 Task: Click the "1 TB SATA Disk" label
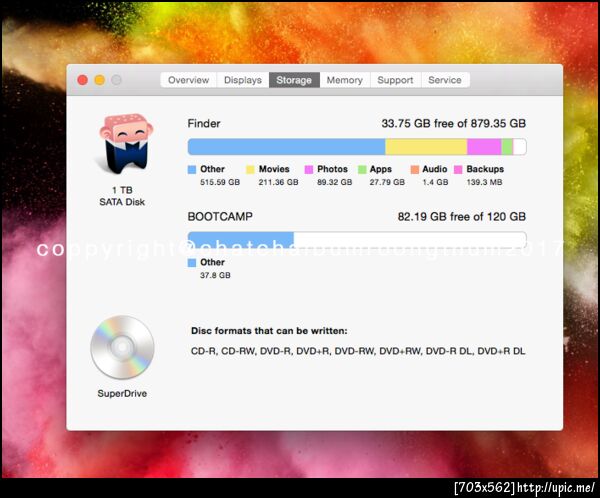(122, 196)
